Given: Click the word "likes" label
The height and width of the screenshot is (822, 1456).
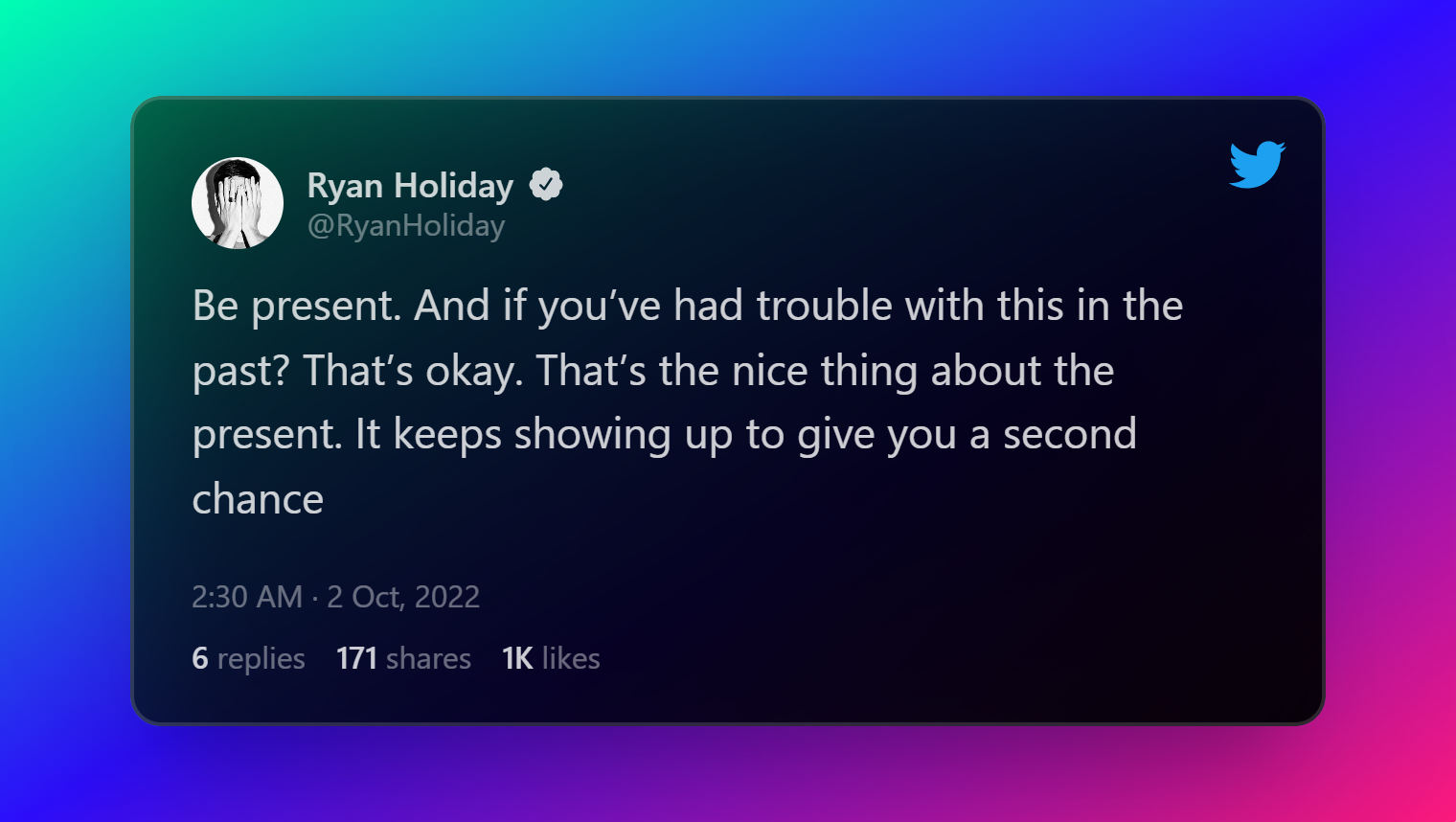Looking at the screenshot, I should pos(571,658).
